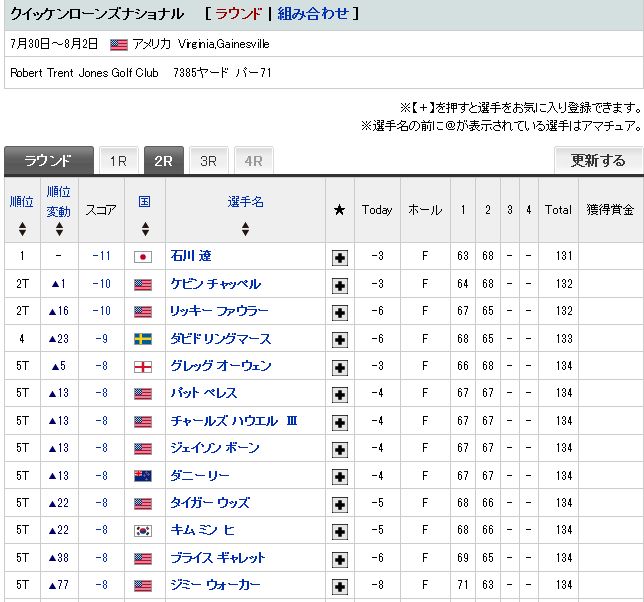Click USA flag in タイガー ウッズ row

point(143,504)
